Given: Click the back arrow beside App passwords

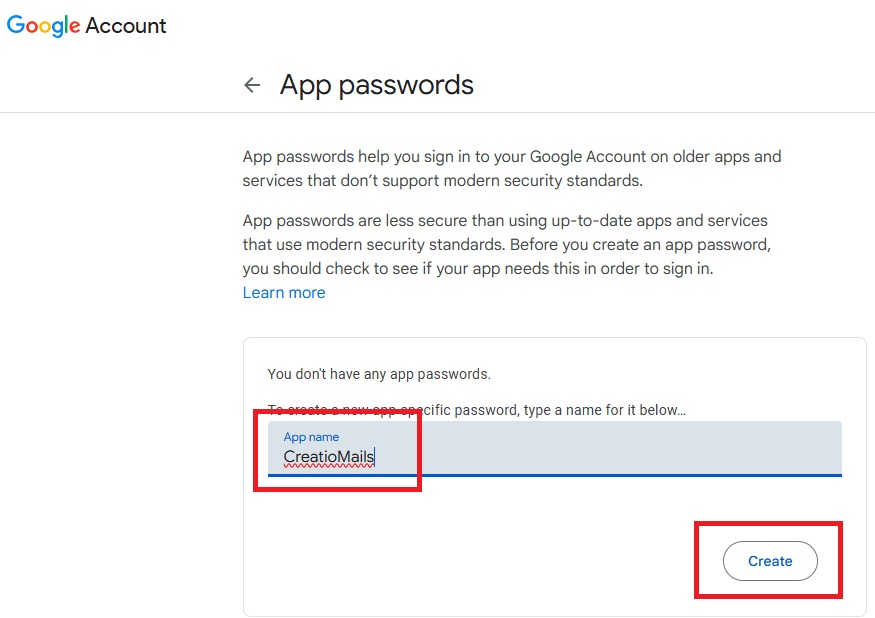Looking at the screenshot, I should click(x=252, y=86).
